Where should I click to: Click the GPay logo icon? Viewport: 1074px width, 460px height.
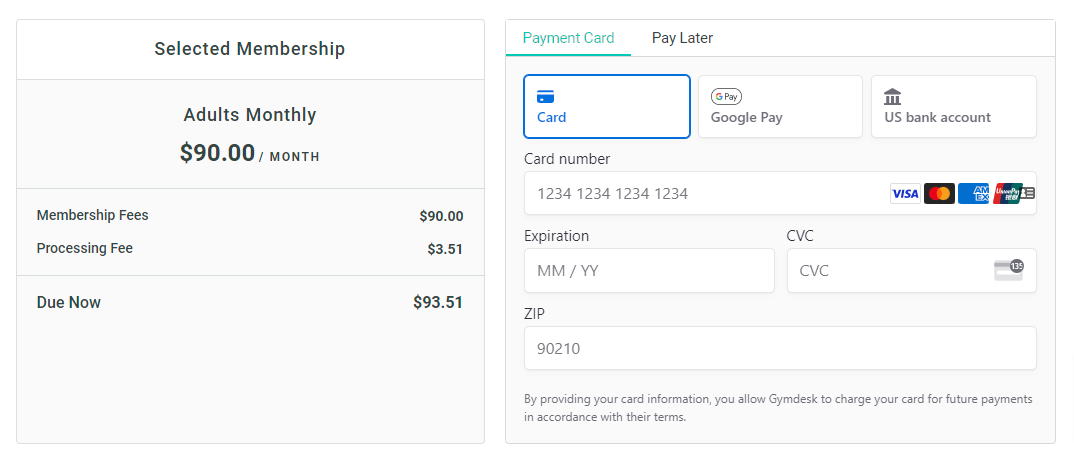point(726,97)
